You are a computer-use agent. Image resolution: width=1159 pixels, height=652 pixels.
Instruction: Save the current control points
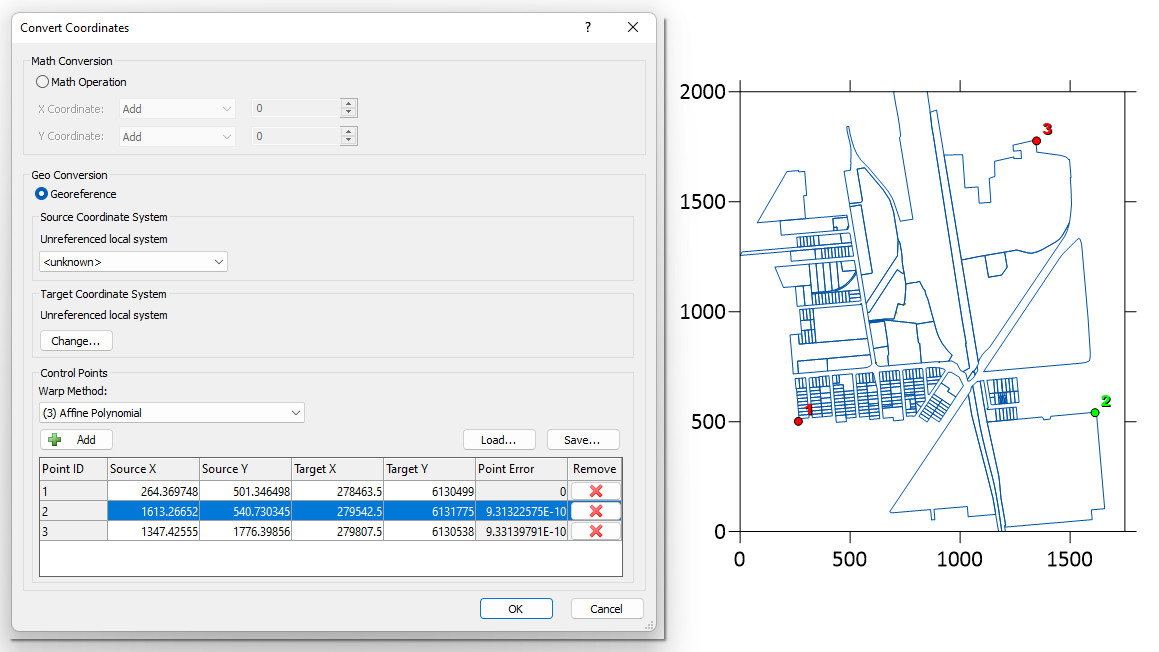[x=583, y=439]
